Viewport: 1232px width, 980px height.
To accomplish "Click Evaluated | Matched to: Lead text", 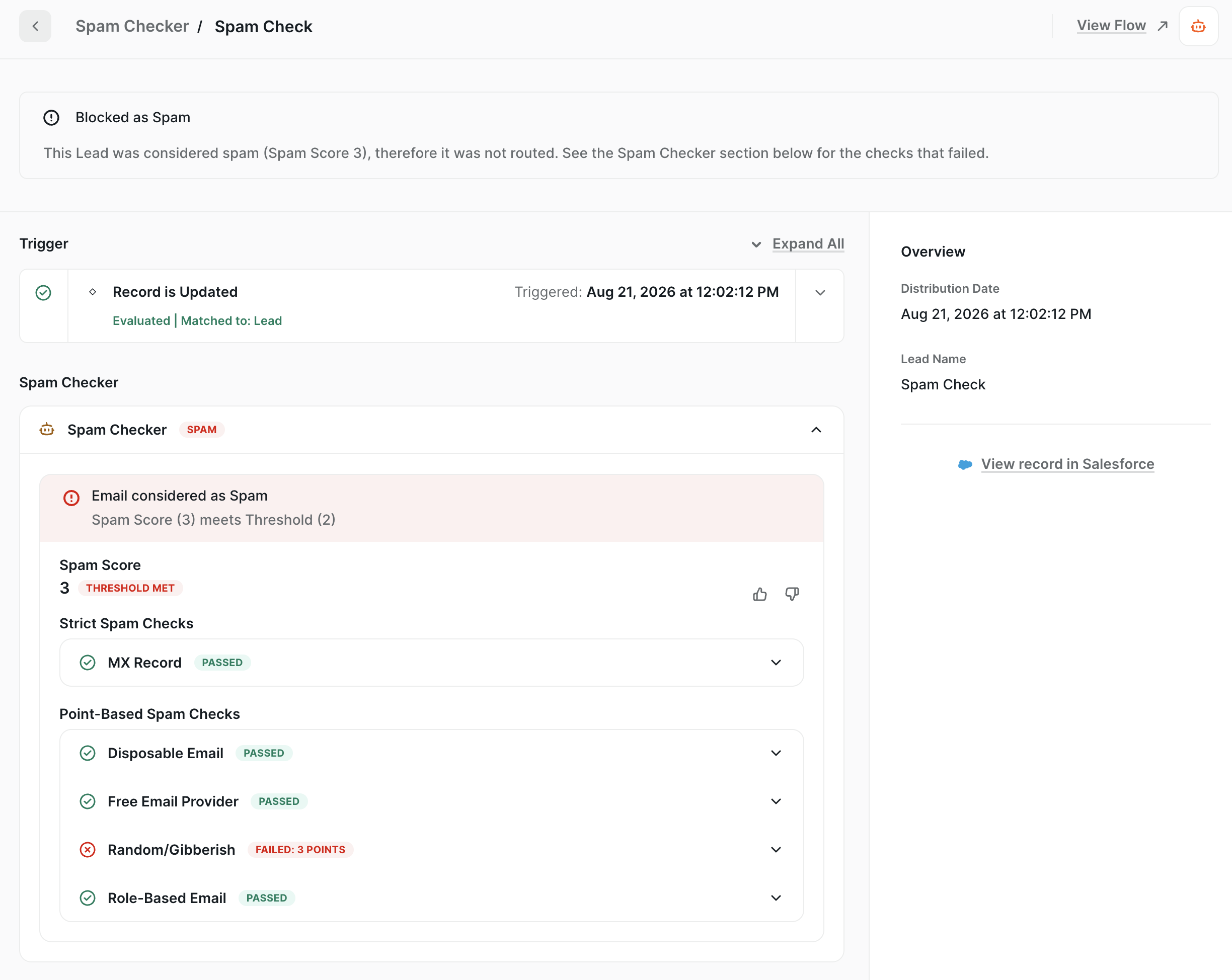I will 197,321.
